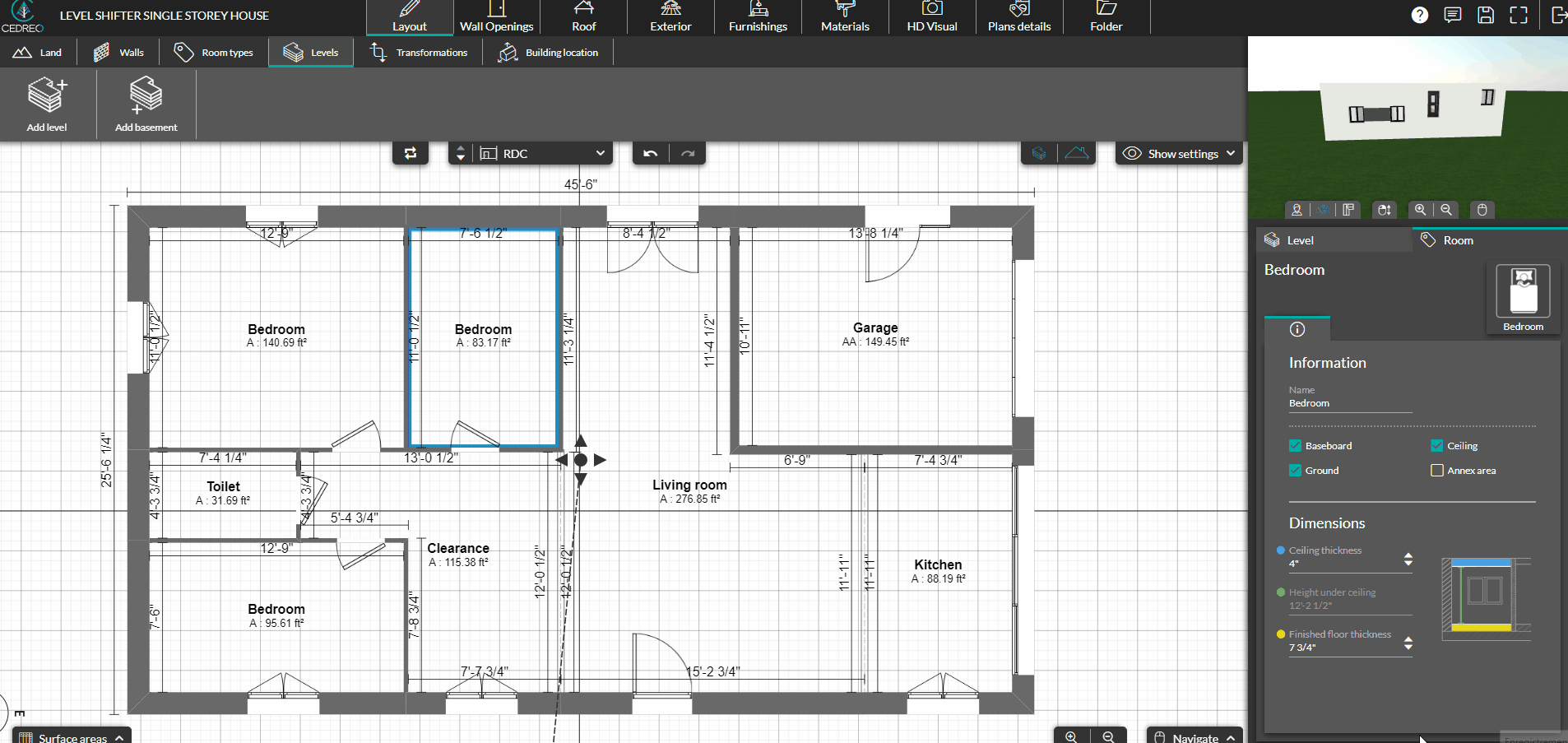Screen dimensions: 1568x743
Task: Open the Roof tab
Action: pos(584,17)
